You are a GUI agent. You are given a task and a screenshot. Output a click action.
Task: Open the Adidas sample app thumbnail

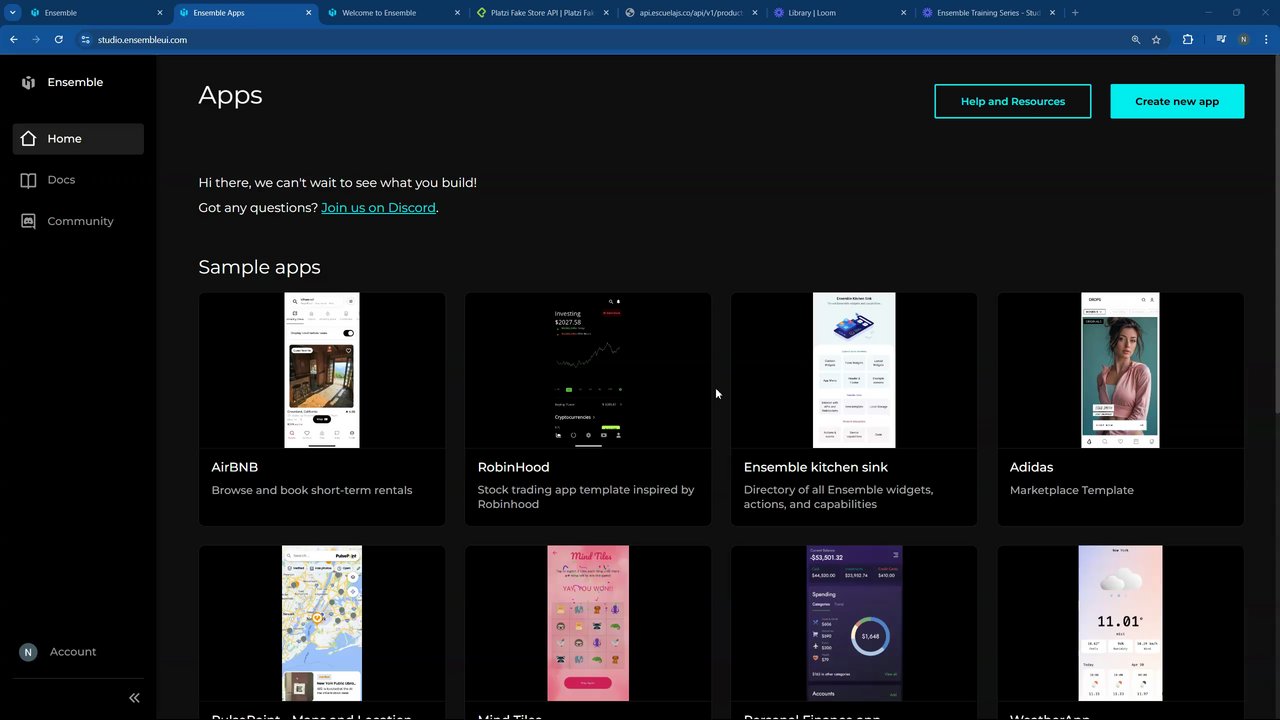pos(1120,370)
